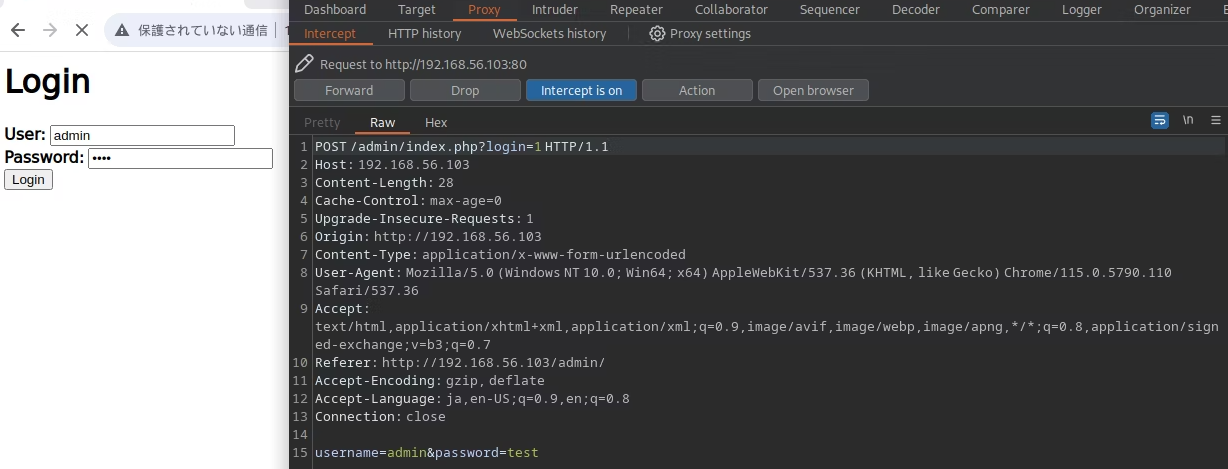Click the Upgrade-Insecure-Requests header line
This screenshot has height=469, width=1228.
click(x=424, y=219)
